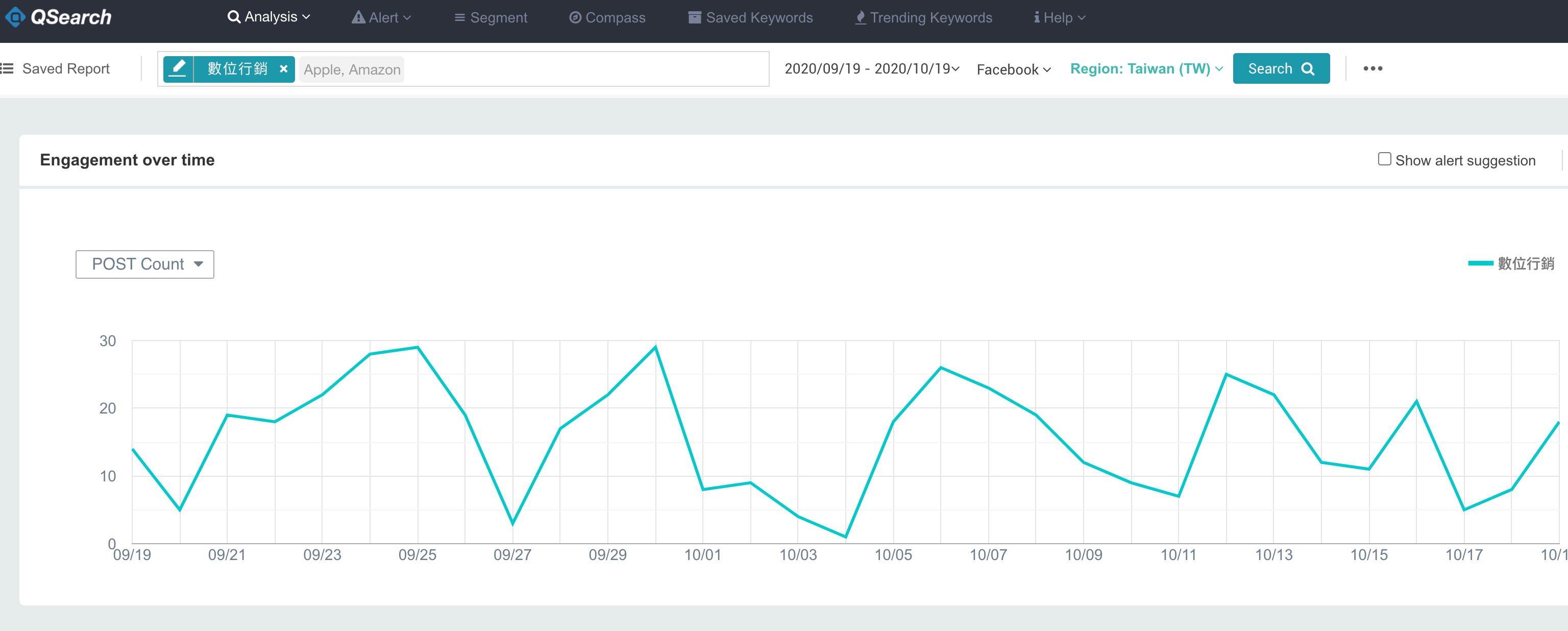
Task: Expand the Help menu
Action: [x=1060, y=18]
